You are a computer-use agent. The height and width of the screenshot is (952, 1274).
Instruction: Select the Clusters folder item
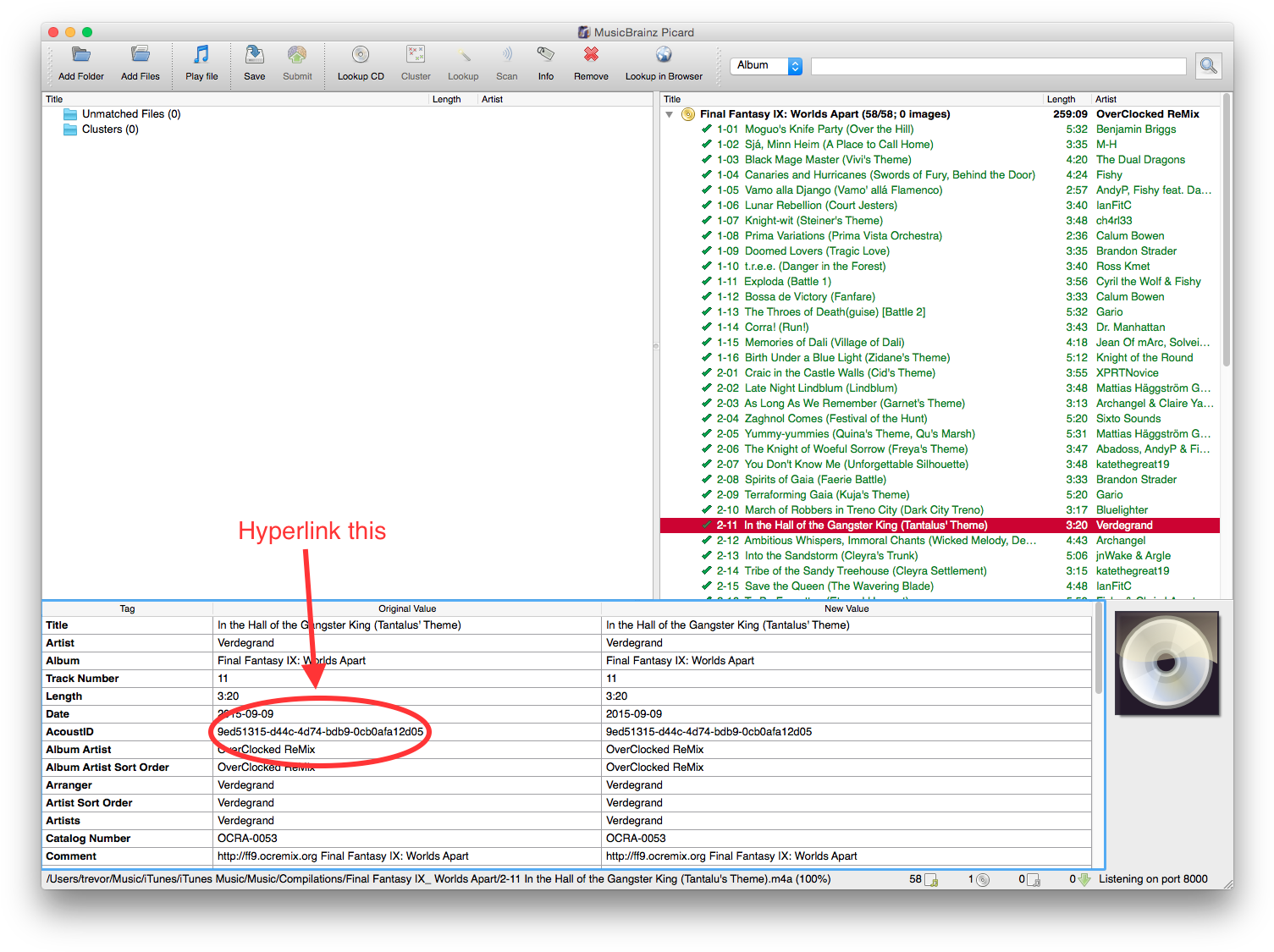click(x=109, y=129)
